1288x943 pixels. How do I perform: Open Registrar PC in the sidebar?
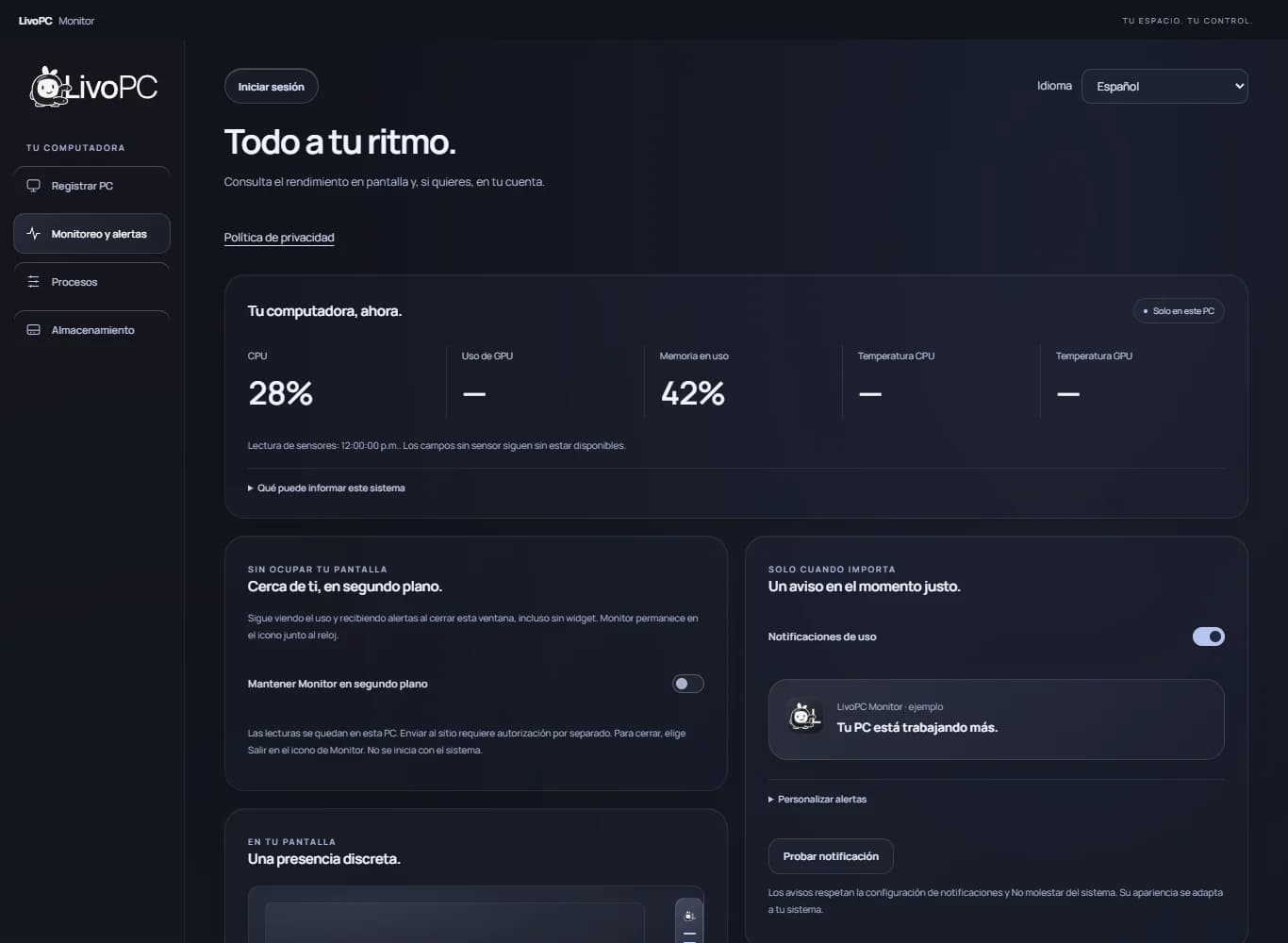pyautogui.click(x=91, y=186)
